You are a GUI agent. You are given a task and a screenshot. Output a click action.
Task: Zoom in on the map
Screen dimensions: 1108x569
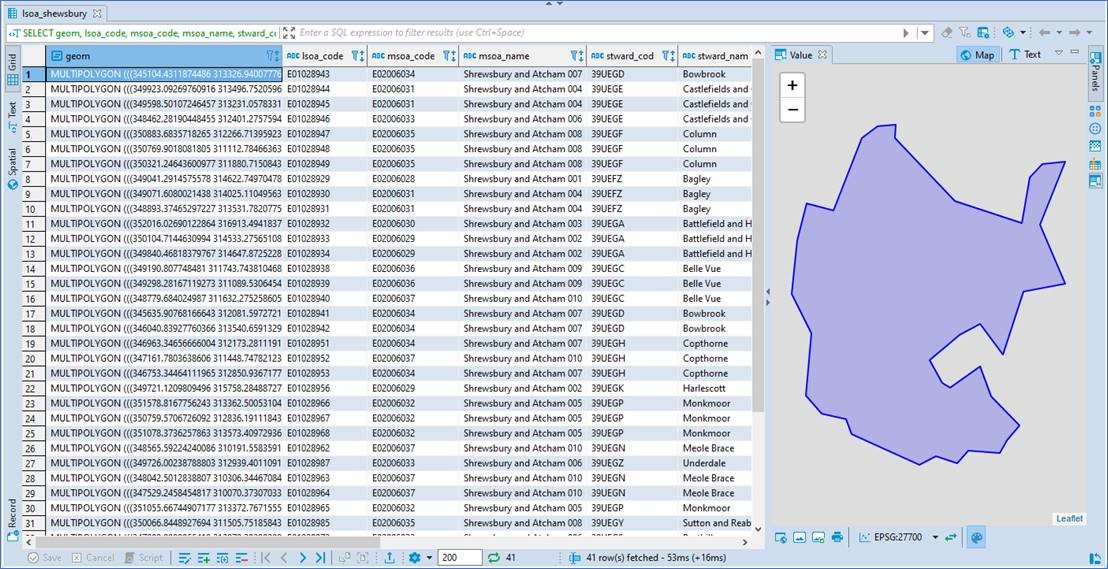point(792,86)
